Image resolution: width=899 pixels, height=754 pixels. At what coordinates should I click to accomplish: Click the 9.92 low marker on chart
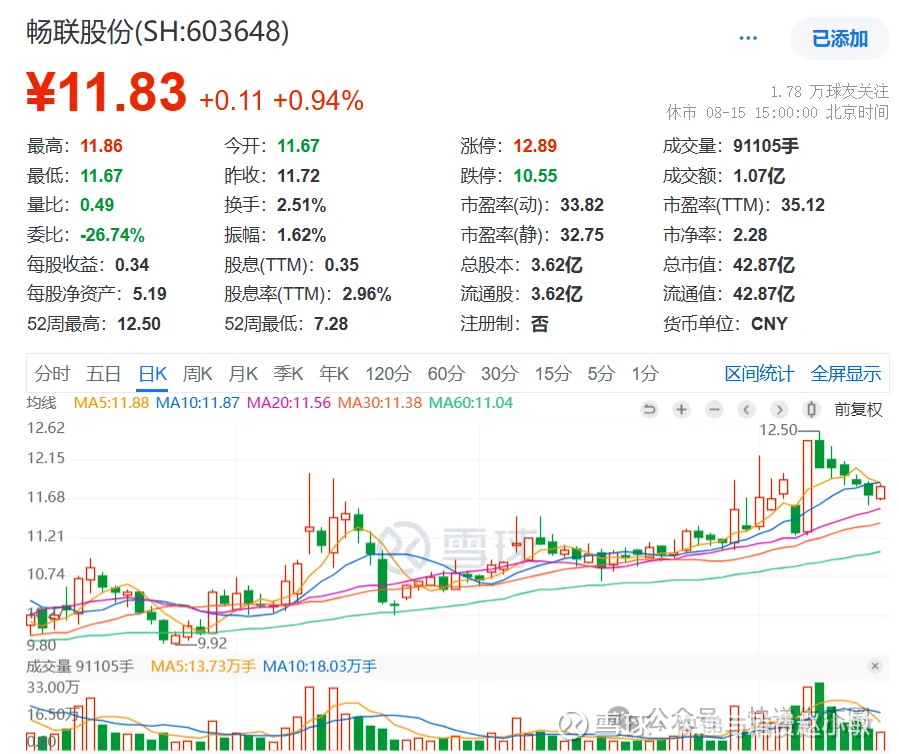tap(212, 643)
